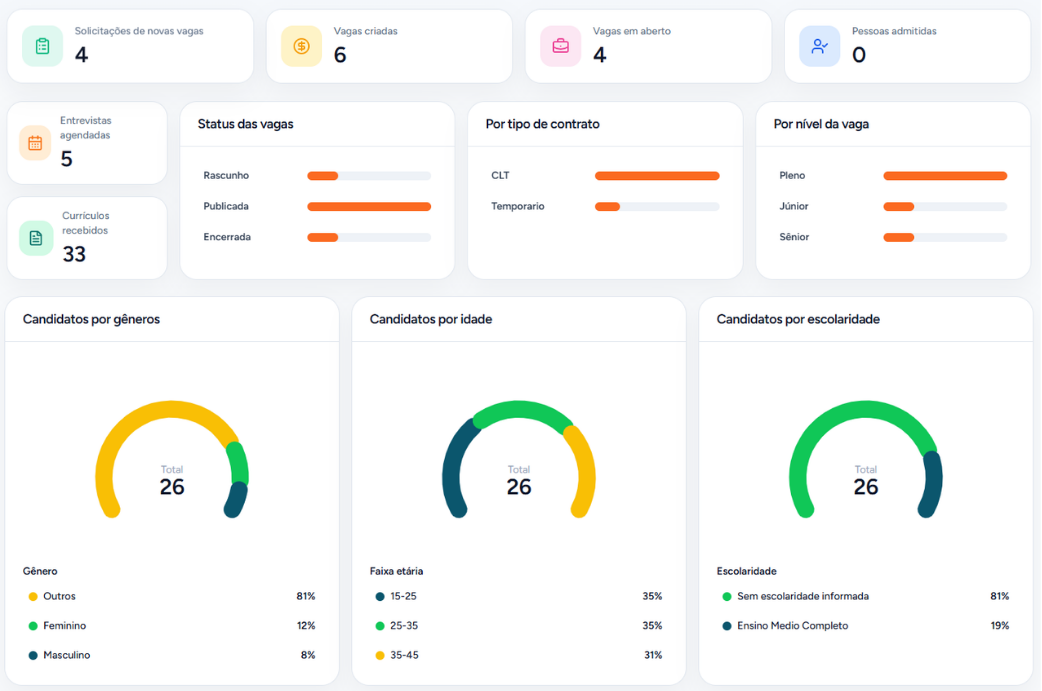The width and height of the screenshot is (1042, 691).
Task: Click the green 25-35 legend dot
Action: pyautogui.click(x=378, y=625)
